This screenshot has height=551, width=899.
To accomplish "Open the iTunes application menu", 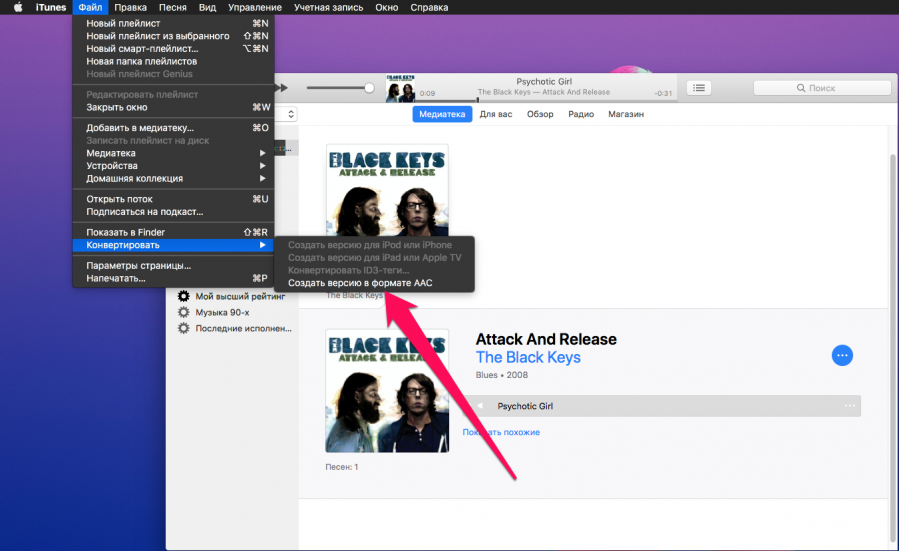I will tap(50, 7).
